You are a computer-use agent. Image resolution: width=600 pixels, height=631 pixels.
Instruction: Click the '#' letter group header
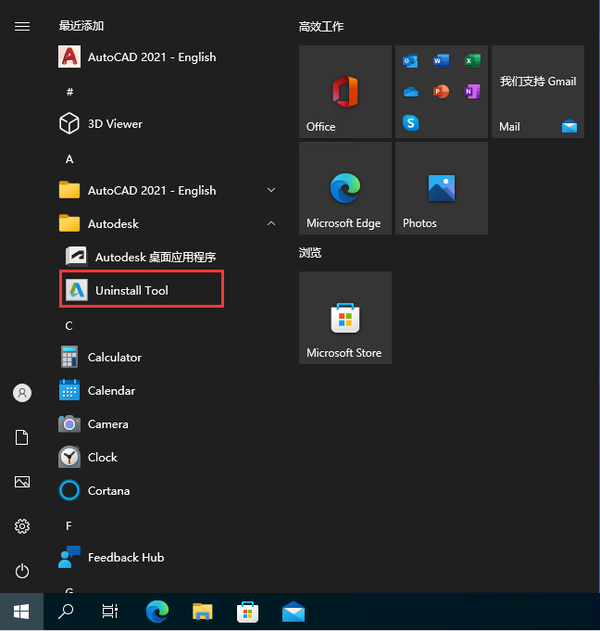(70, 92)
